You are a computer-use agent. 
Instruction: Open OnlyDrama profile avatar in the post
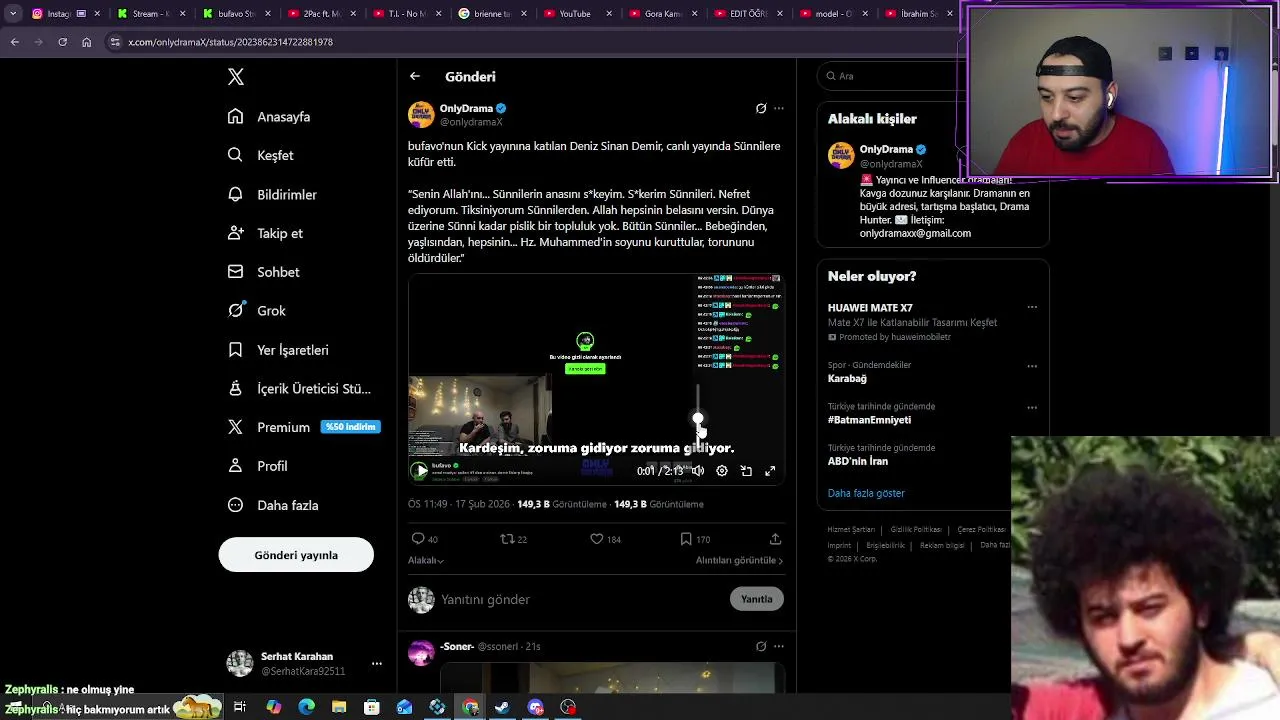click(x=421, y=114)
